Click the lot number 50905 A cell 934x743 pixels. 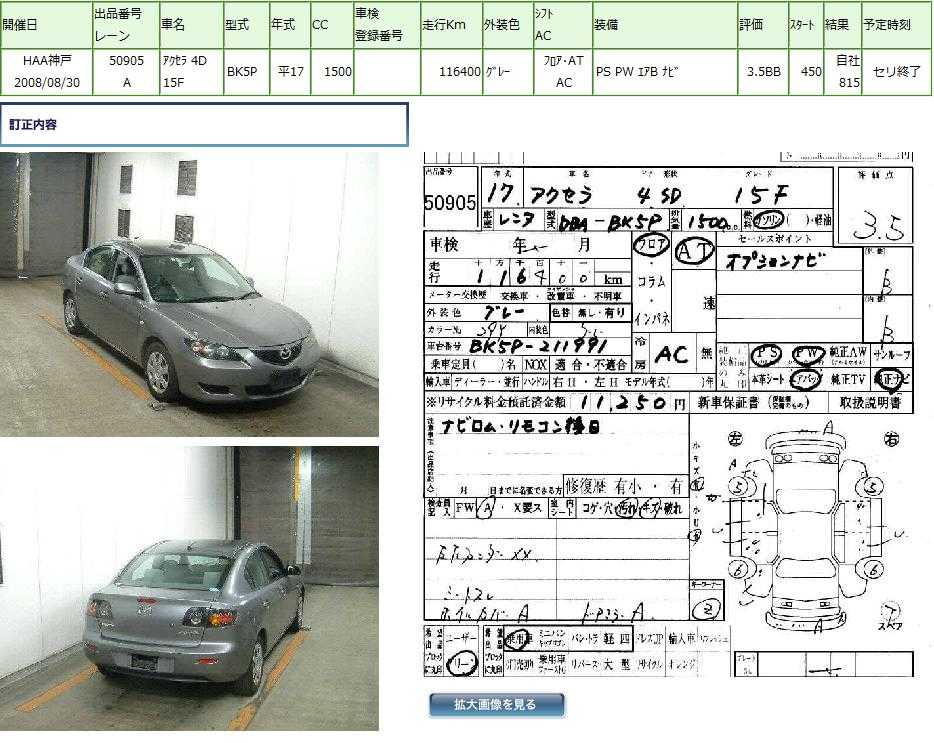coord(126,71)
